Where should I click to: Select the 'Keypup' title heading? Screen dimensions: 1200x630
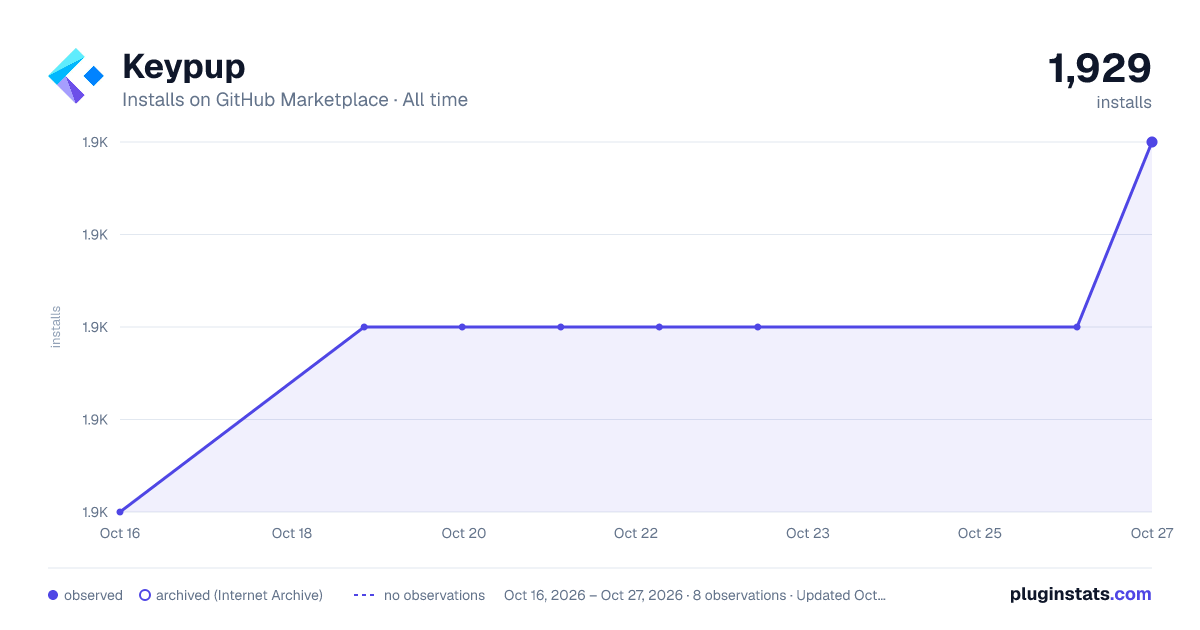click(184, 67)
